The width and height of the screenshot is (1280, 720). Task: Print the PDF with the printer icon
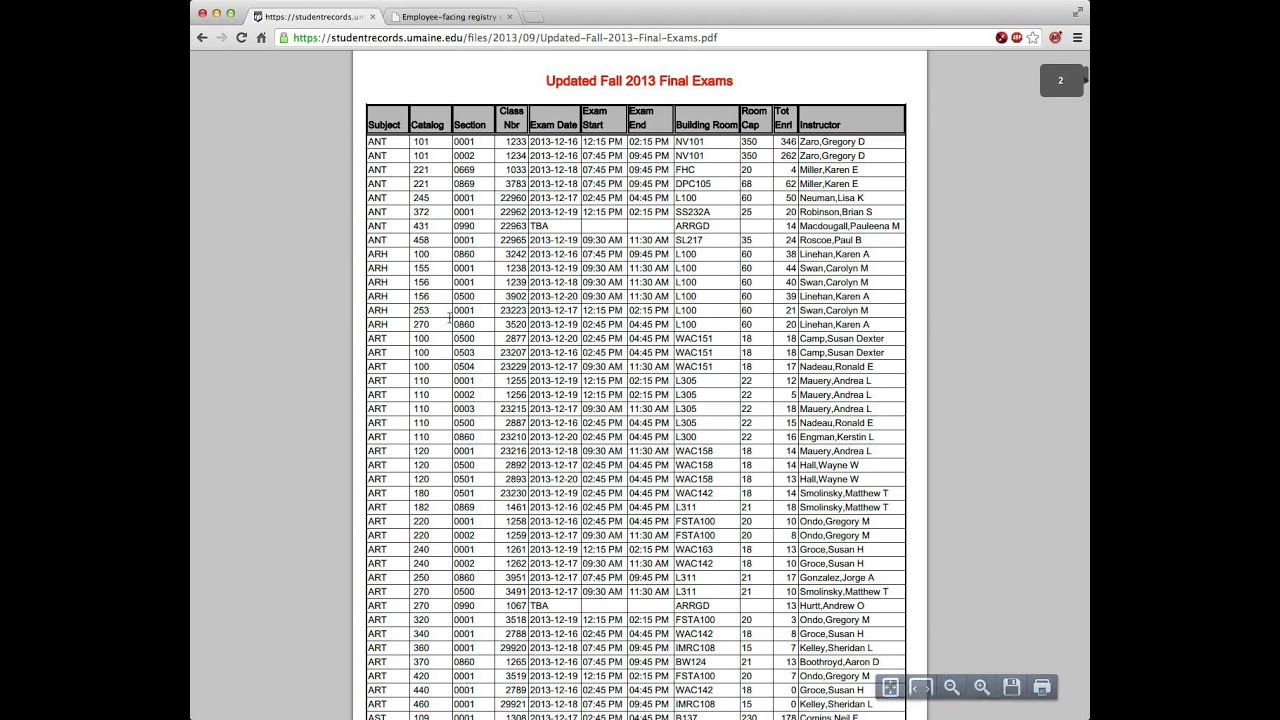click(1042, 687)
